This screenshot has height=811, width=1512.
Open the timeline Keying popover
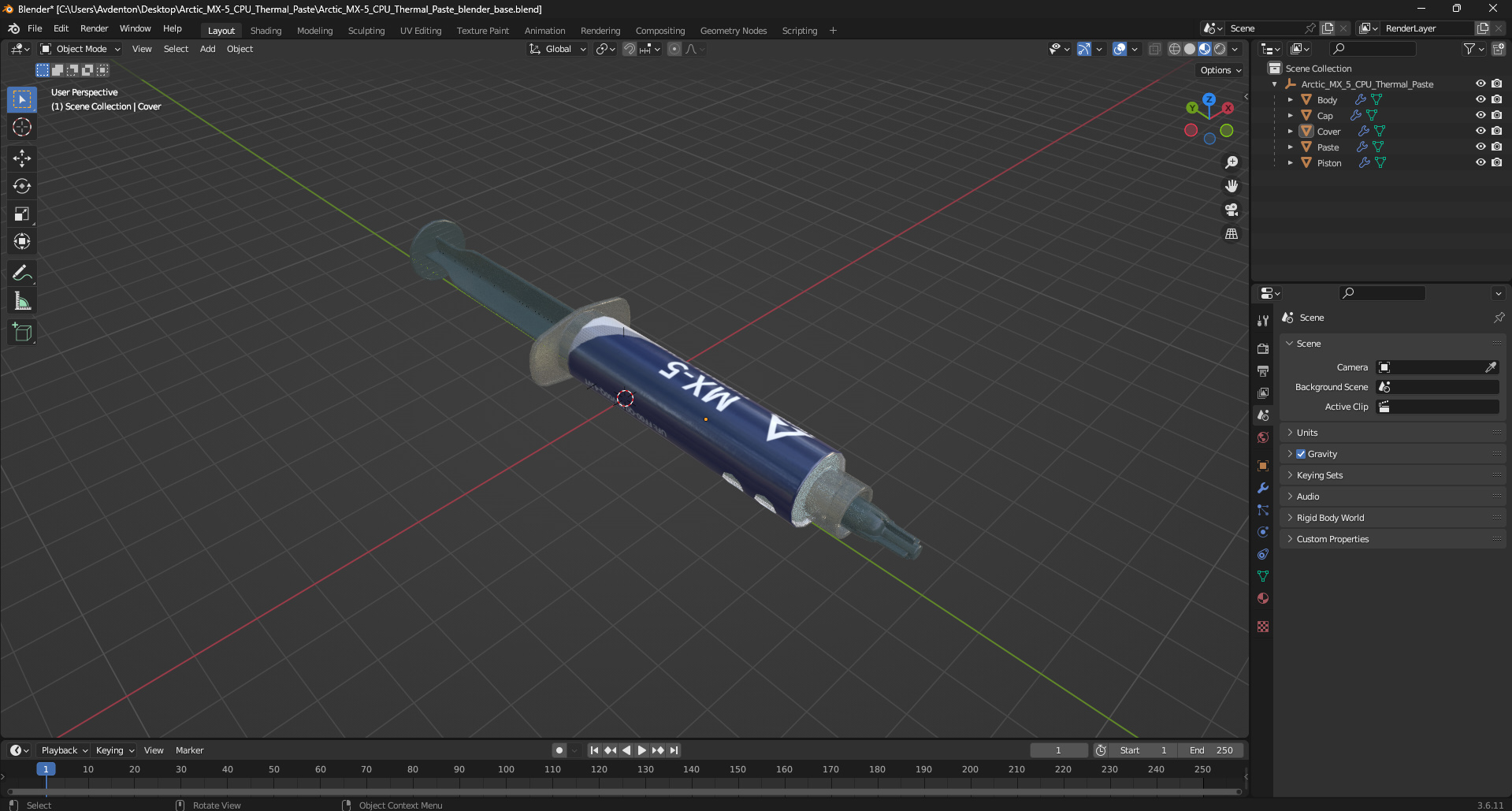(x=114, y=750)
